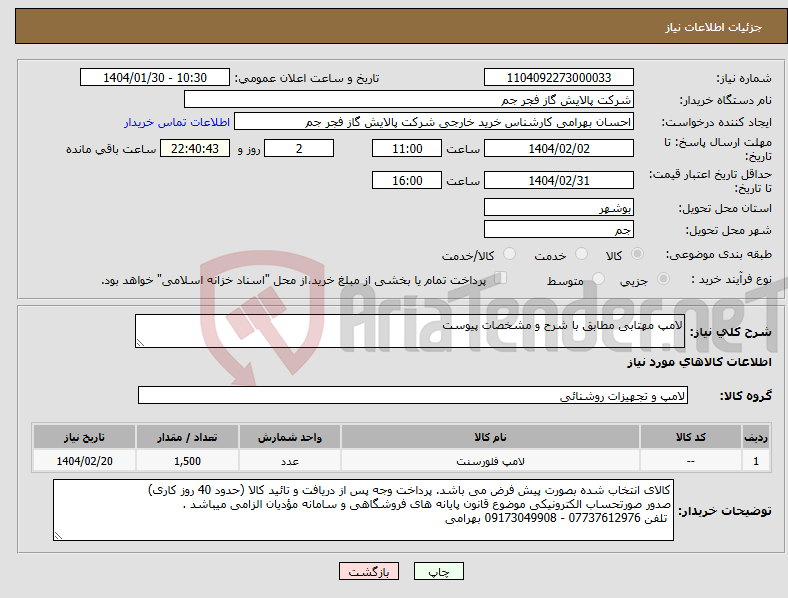Click the لامپ فلورسنت item name cell

490,461
